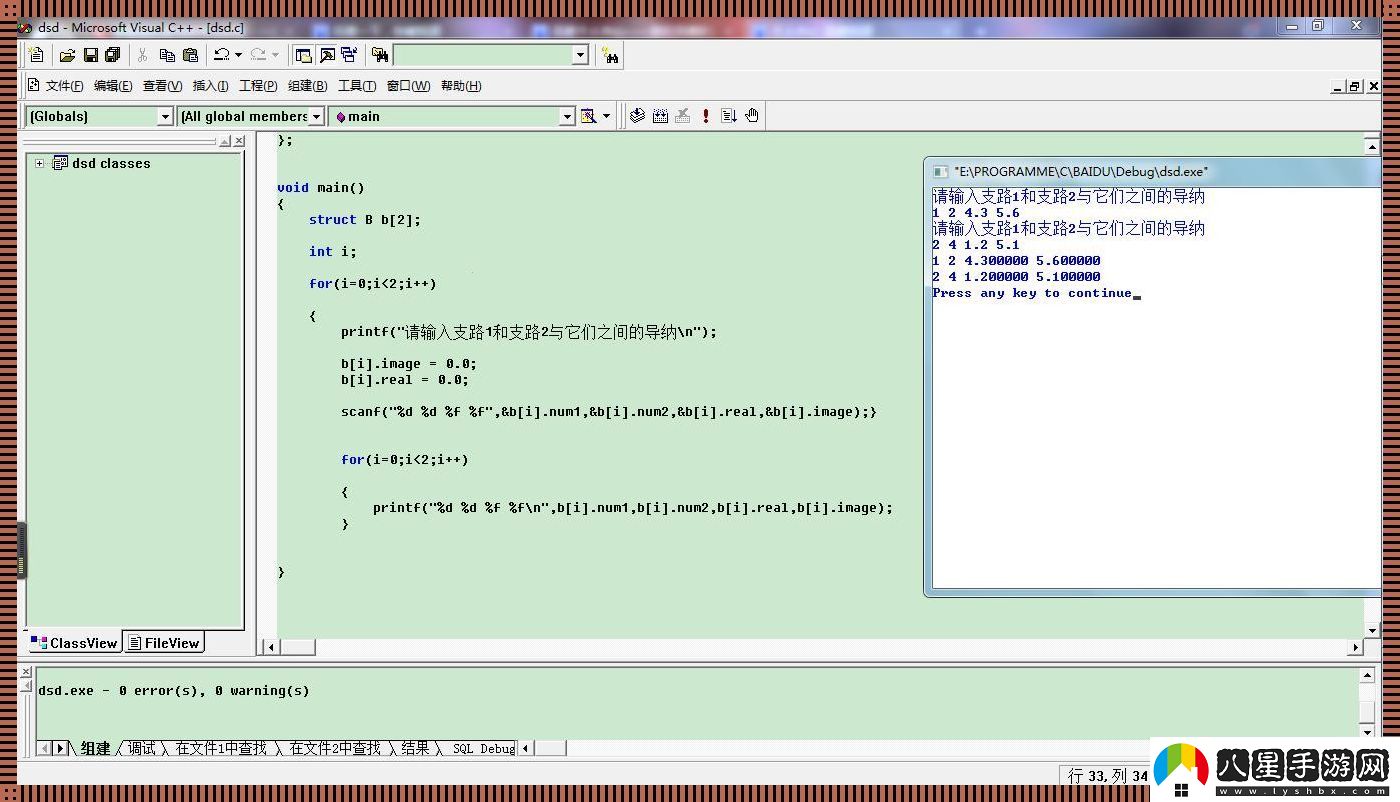
Task: Select the 在文件1中查找 output tab
Action: [x=221, y=748]
